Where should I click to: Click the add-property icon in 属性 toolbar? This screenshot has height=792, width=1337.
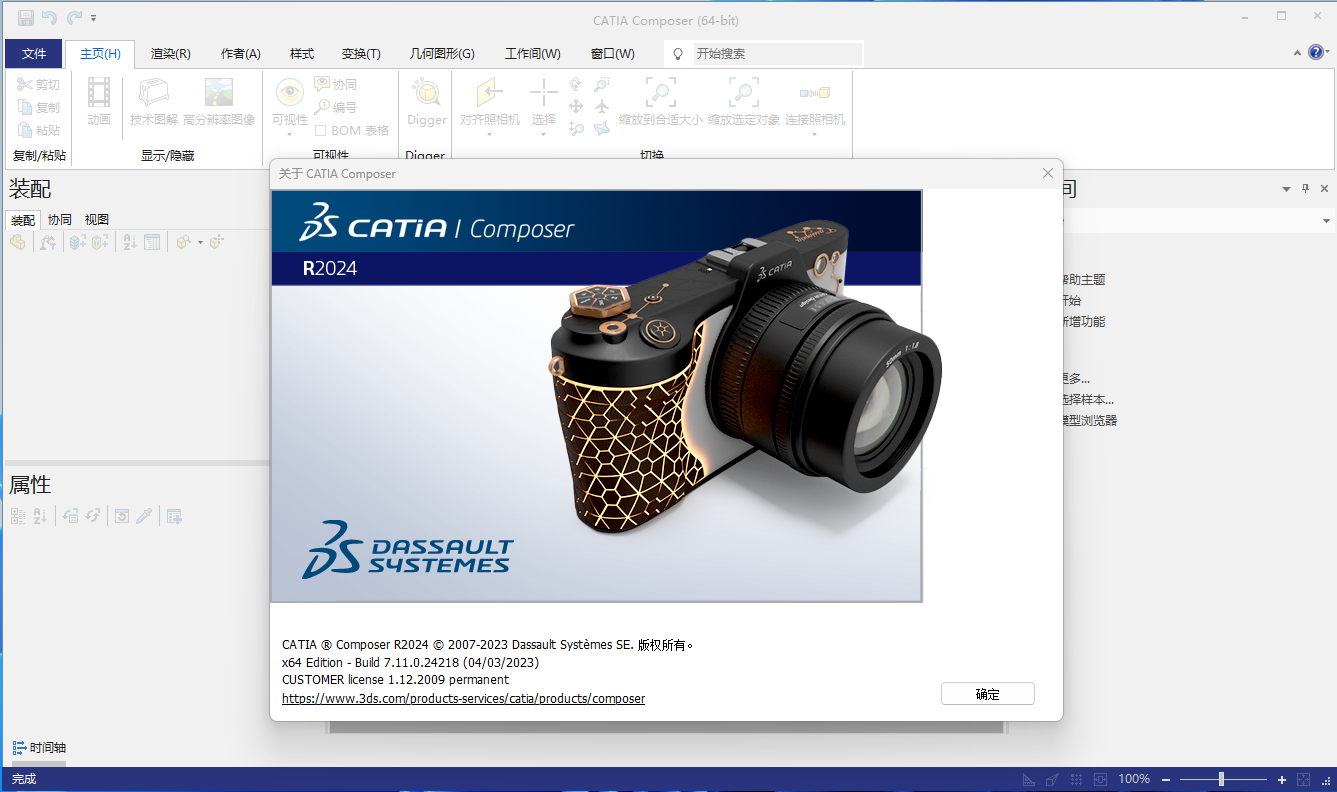(x=174, y=516)
